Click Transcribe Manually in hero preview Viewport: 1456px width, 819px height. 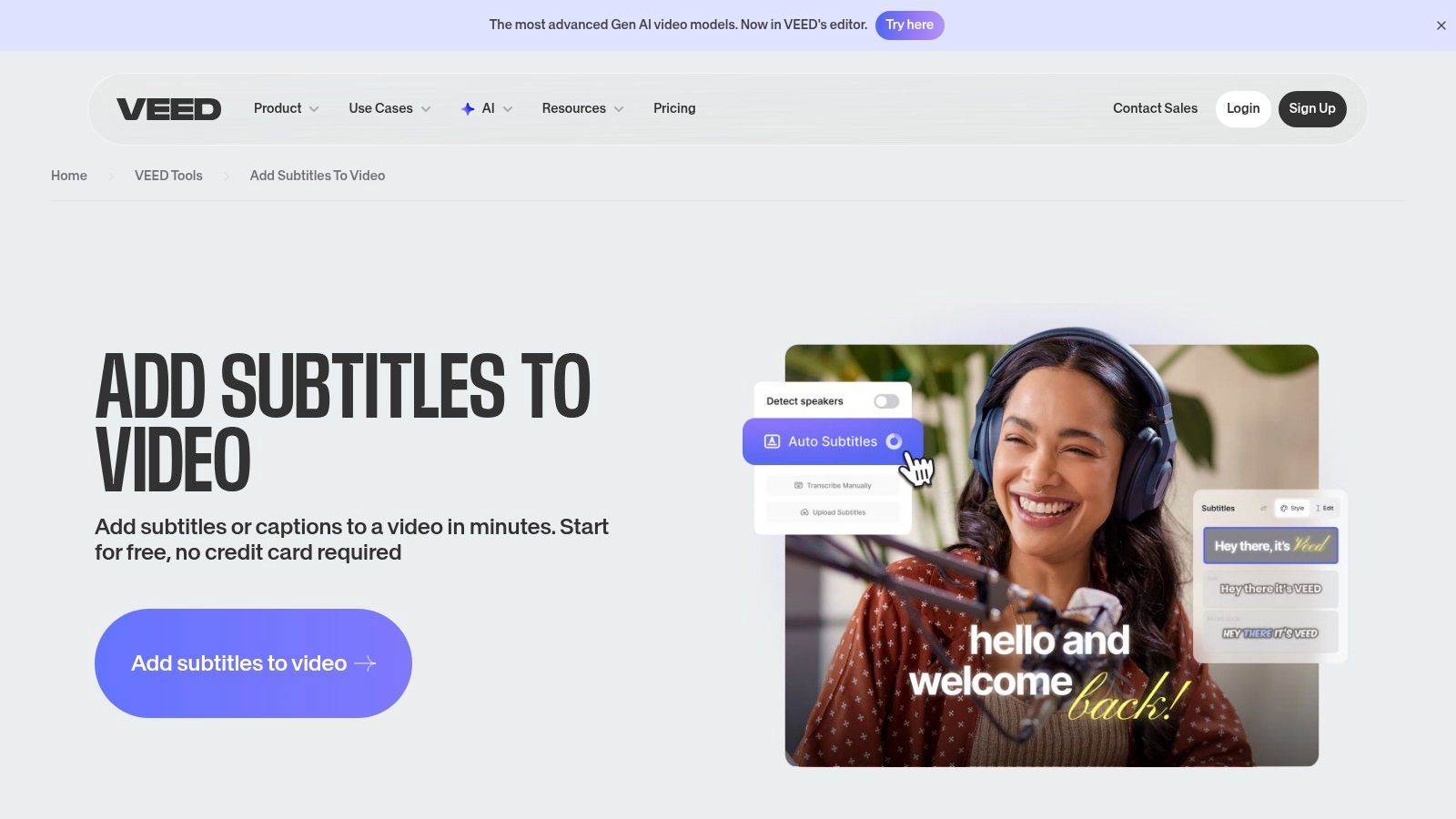(833, 485)
